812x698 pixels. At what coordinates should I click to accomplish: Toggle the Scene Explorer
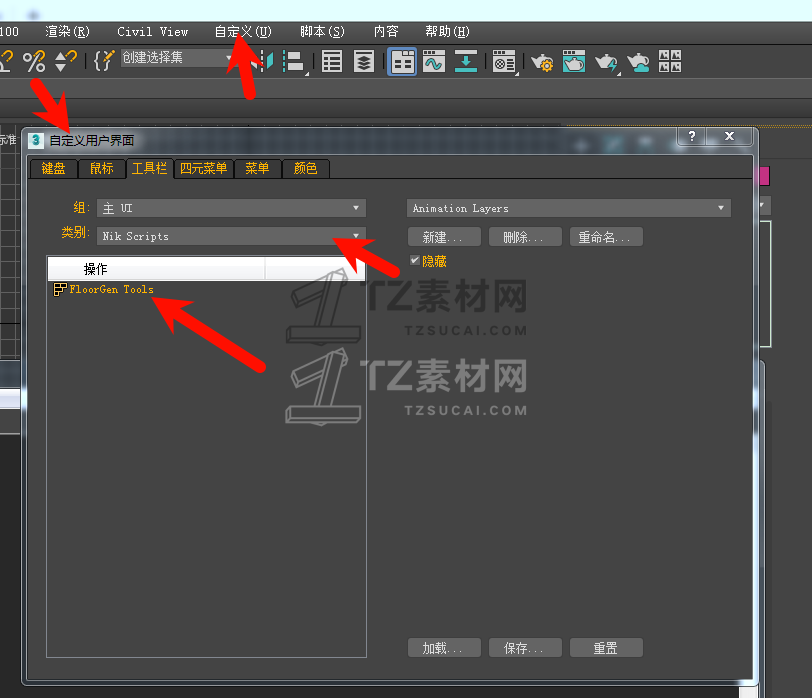click(x=332, y=62)
